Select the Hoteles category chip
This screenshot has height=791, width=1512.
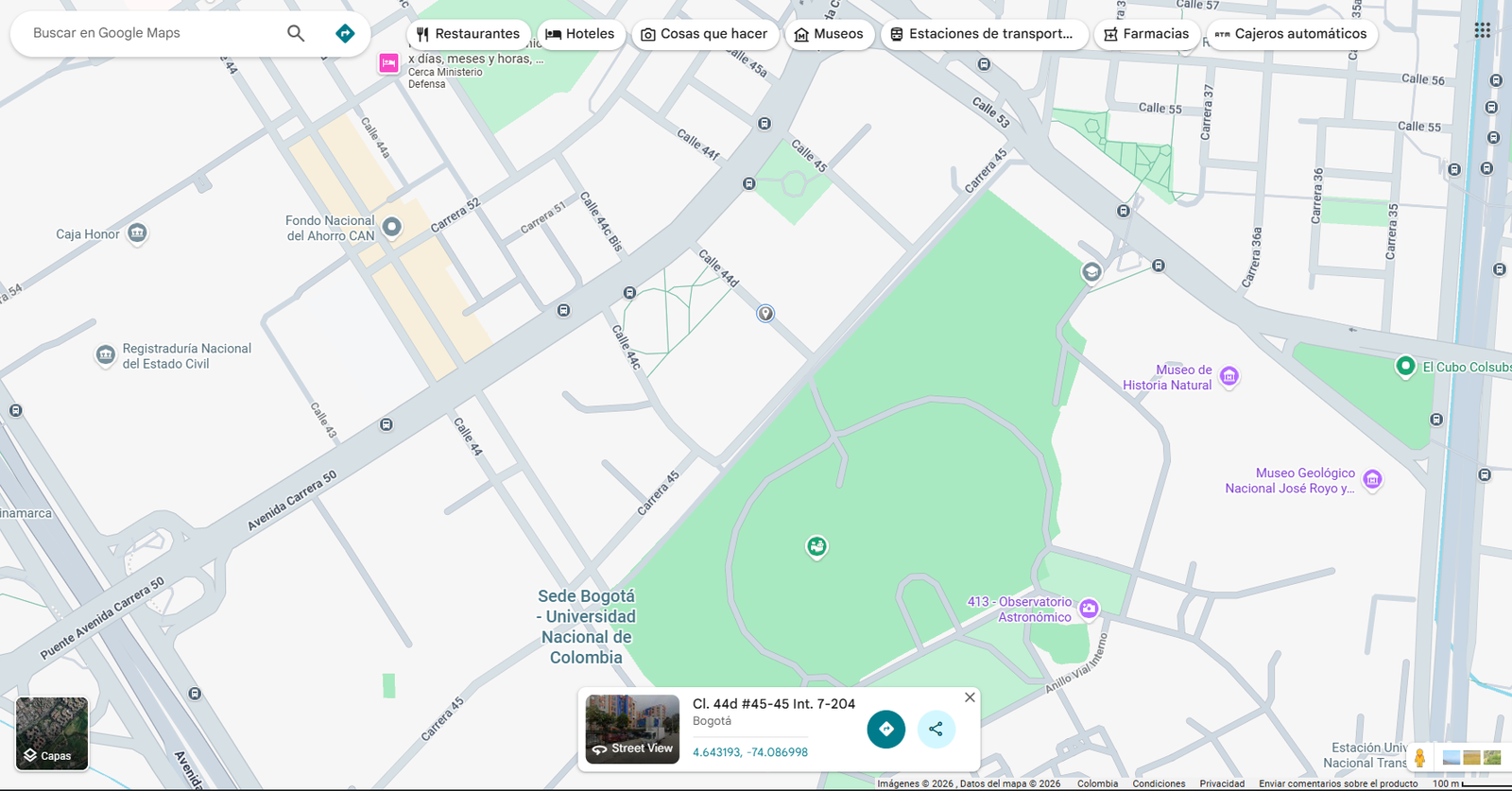tap(580, 34)
